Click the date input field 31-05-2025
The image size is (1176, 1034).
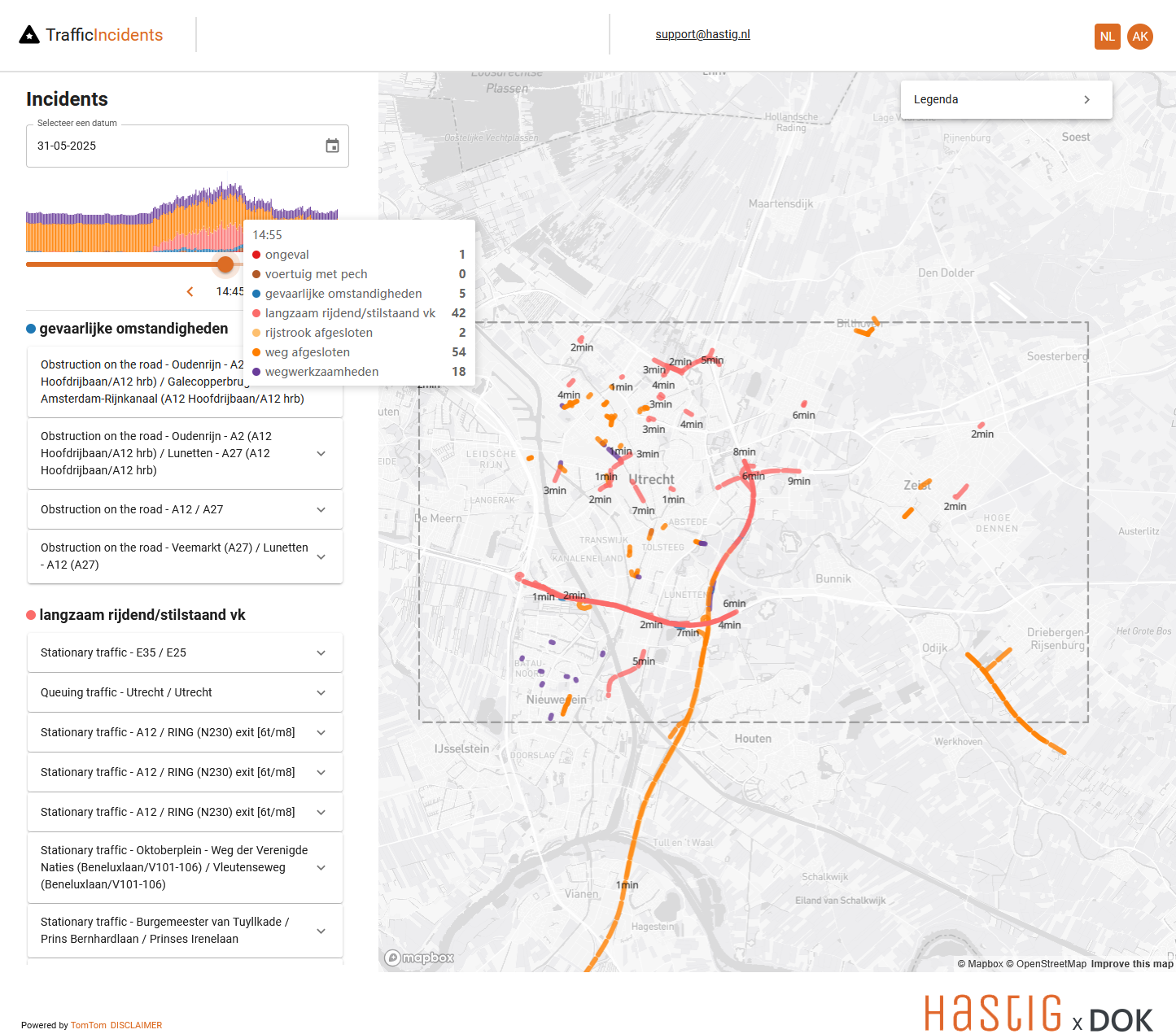175,146
